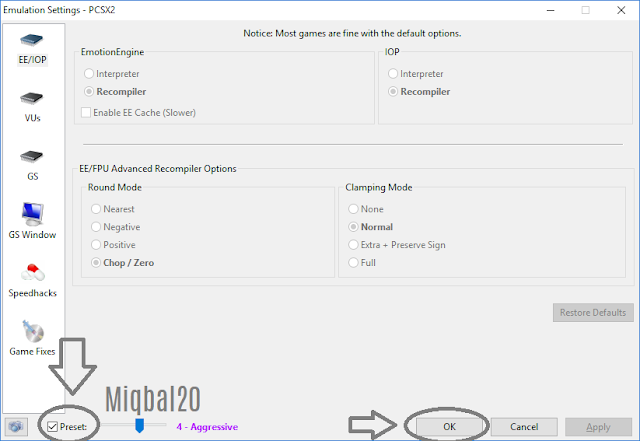Click the preset level slider handle
The width and height of the screenshot is (640, 441).
pos(139,425)
